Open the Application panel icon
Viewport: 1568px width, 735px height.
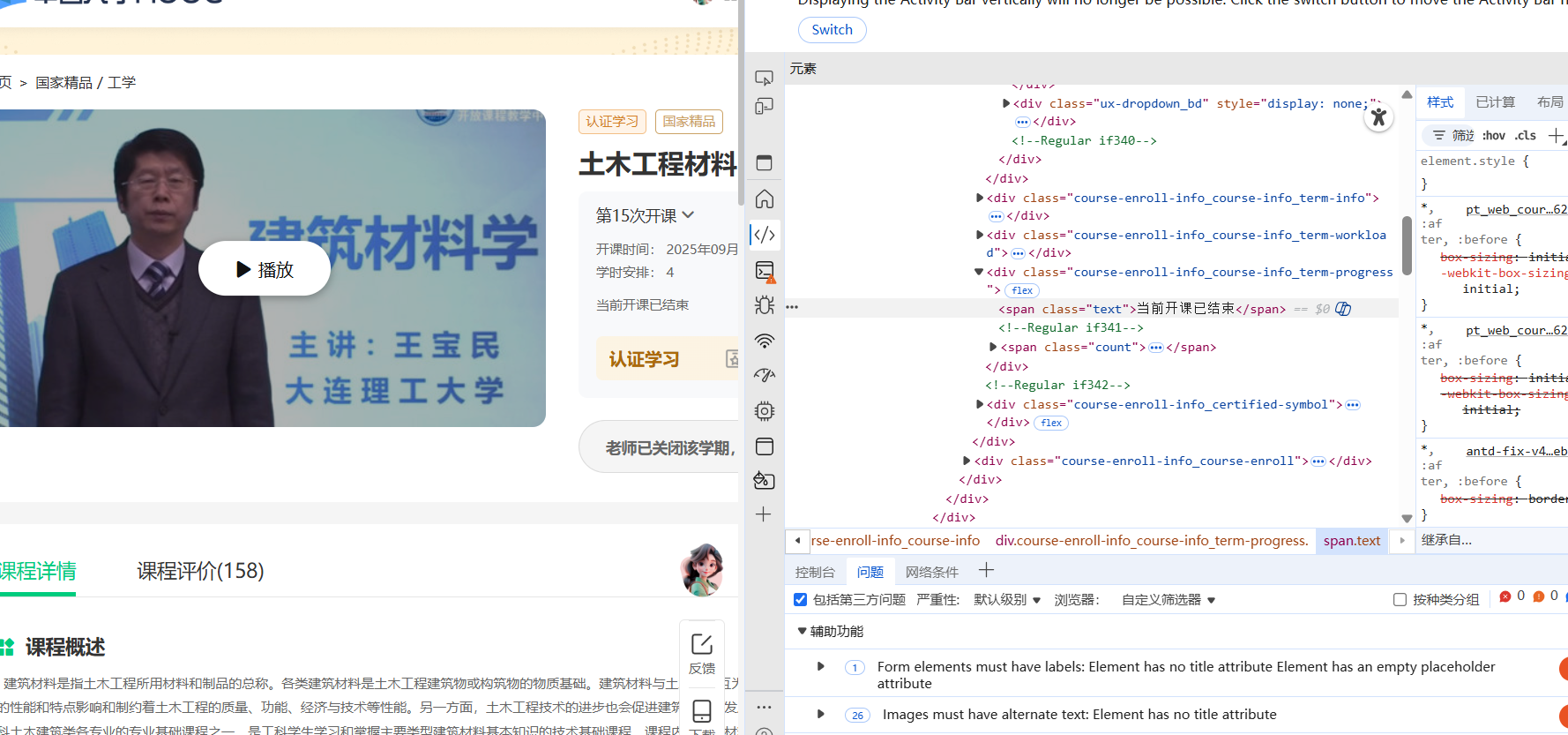click(765, 446)
